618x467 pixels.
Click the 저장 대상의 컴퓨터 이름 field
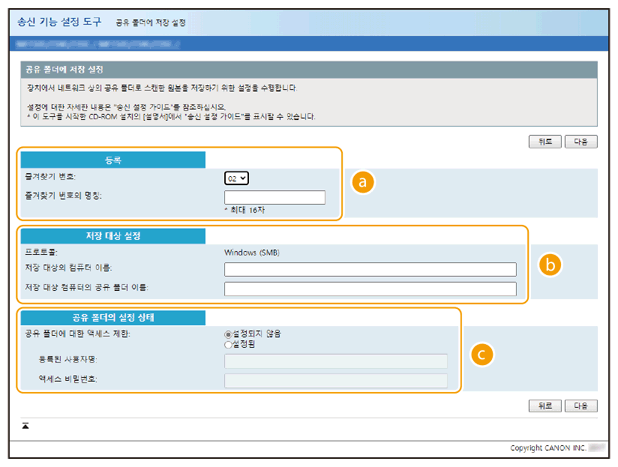(x=370, y=269)
